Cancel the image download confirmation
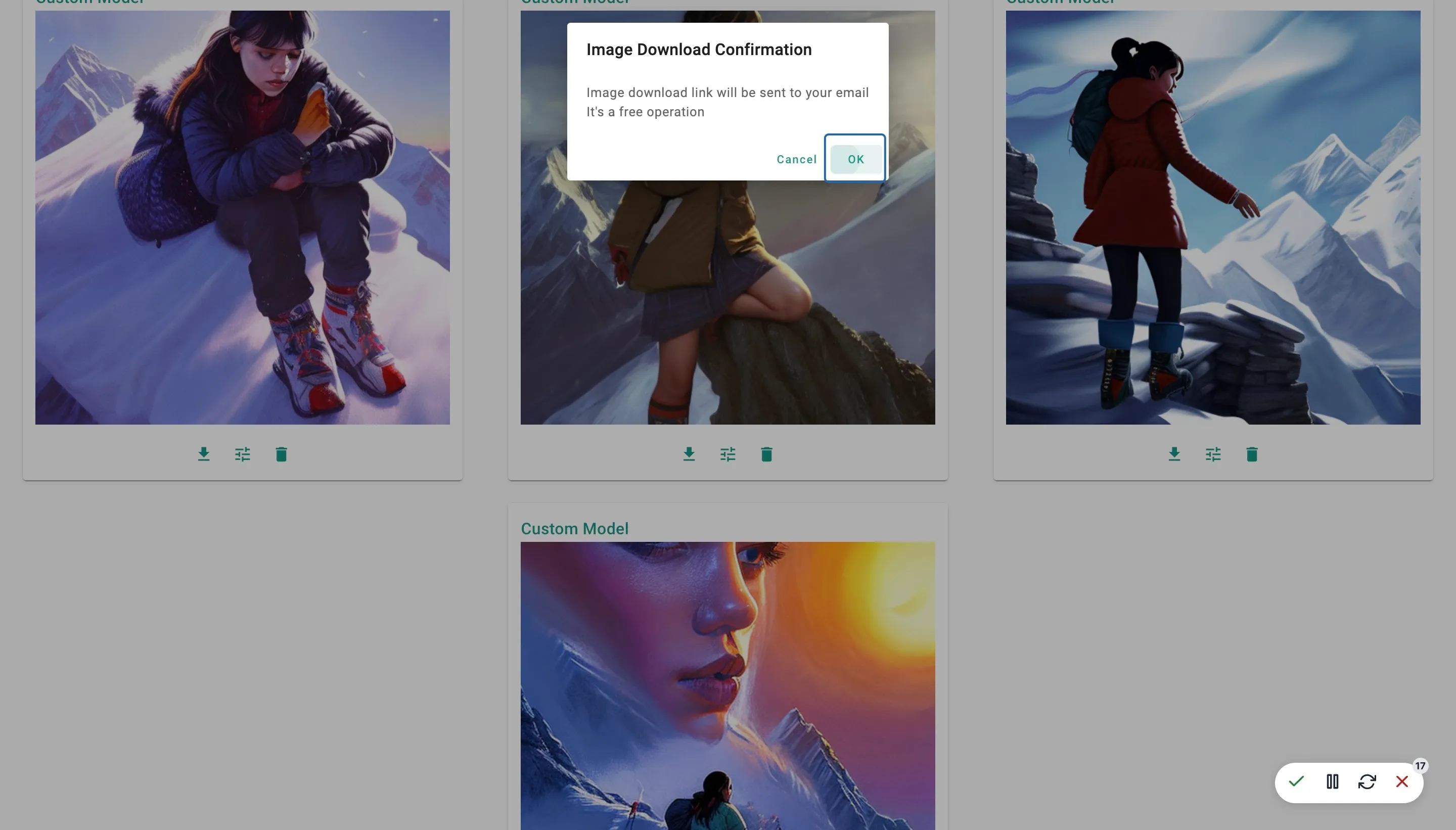 tap(796, 159)
